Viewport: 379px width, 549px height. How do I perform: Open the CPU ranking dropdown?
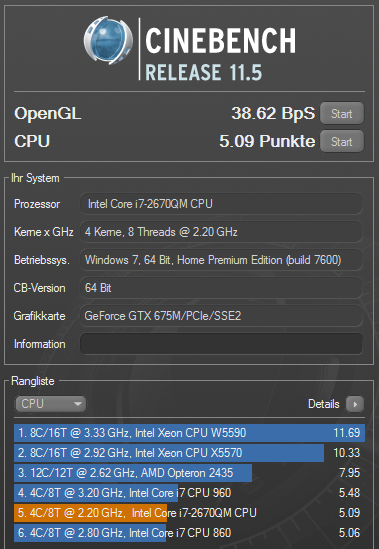(50, 404)
